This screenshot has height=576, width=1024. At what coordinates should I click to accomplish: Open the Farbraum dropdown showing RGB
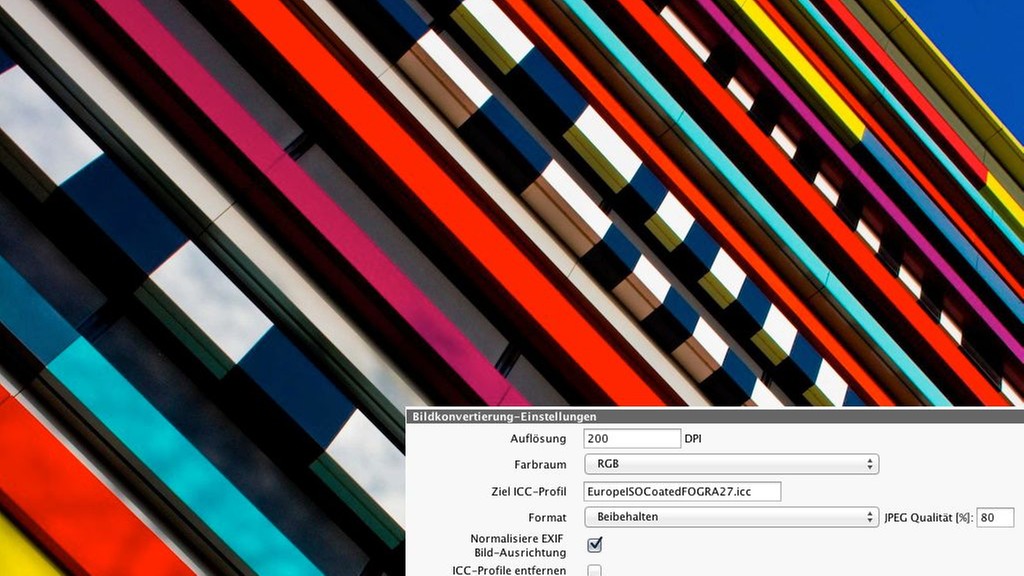pos(730,464)
